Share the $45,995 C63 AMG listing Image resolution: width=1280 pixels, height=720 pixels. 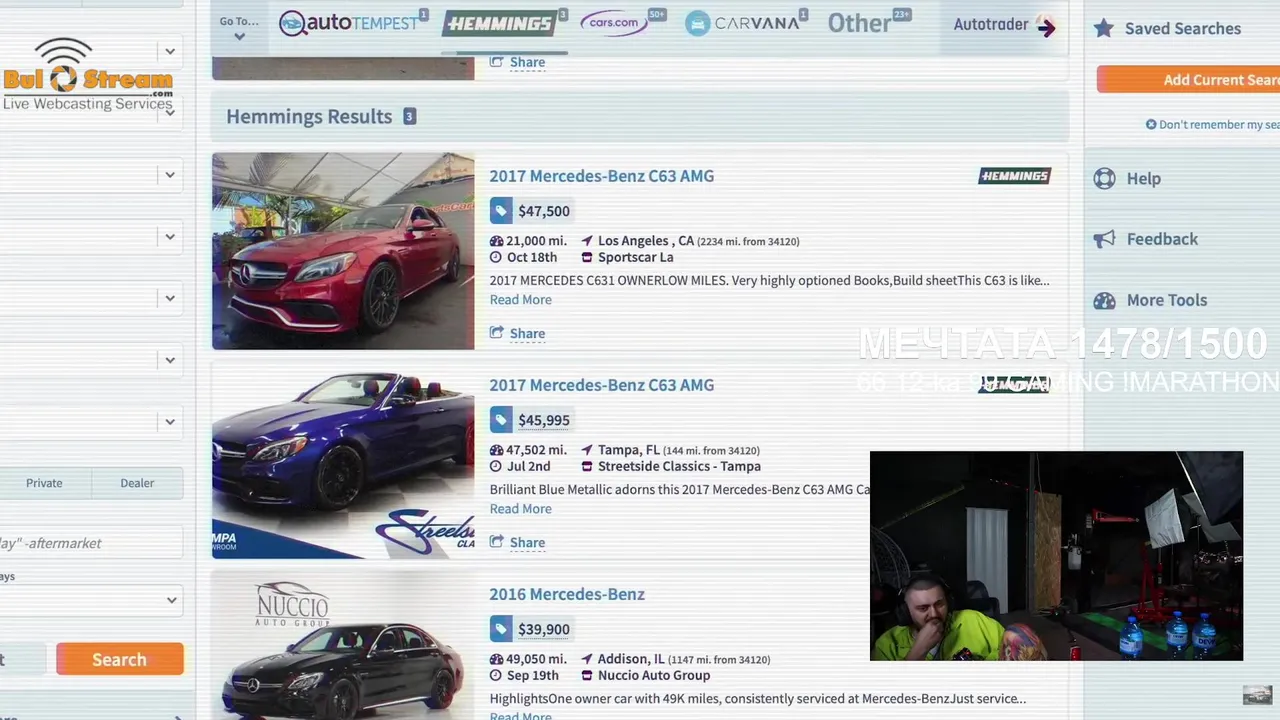click(517, 542)
